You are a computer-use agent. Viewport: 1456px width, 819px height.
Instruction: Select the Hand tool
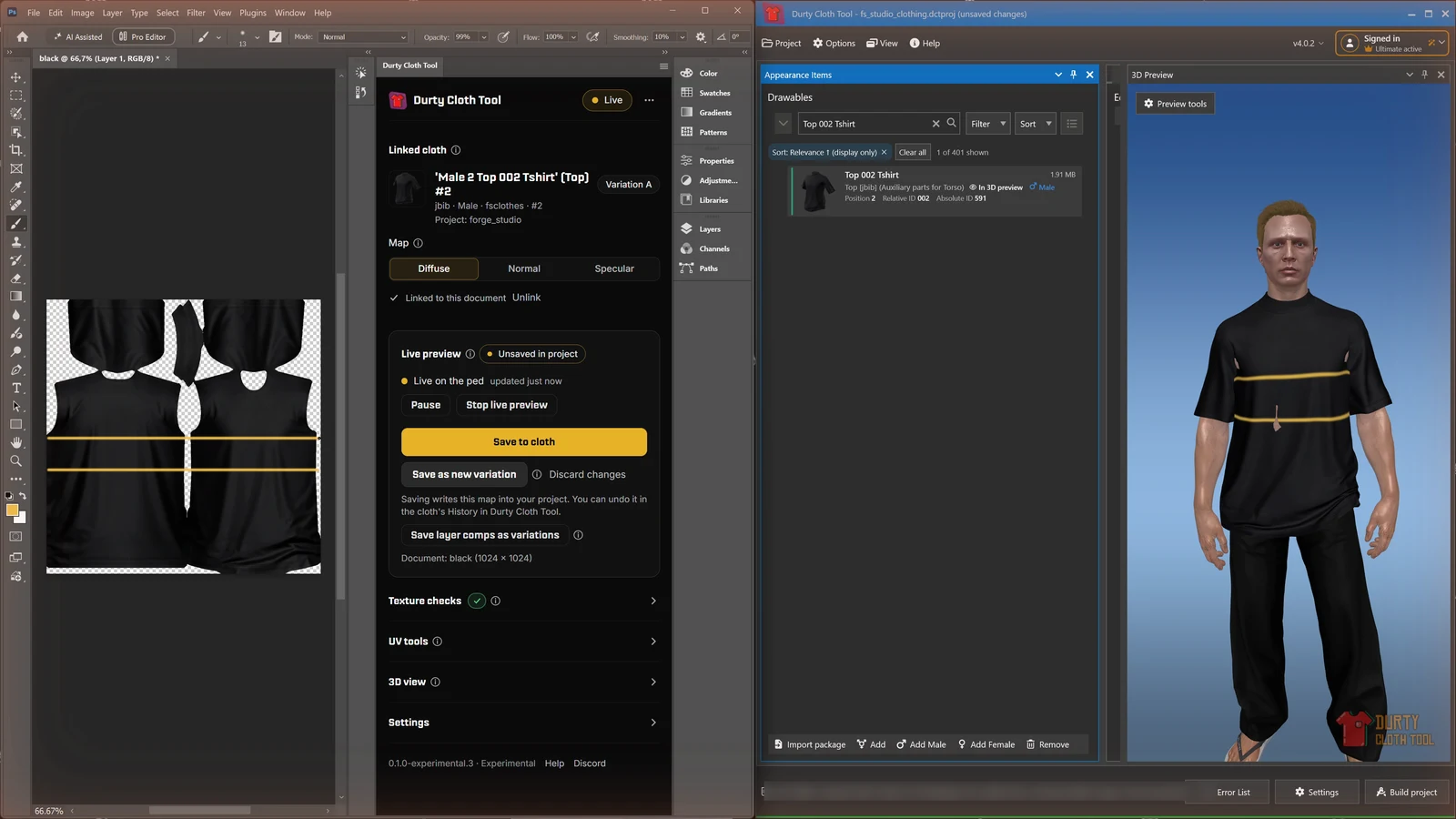[15, 442]
